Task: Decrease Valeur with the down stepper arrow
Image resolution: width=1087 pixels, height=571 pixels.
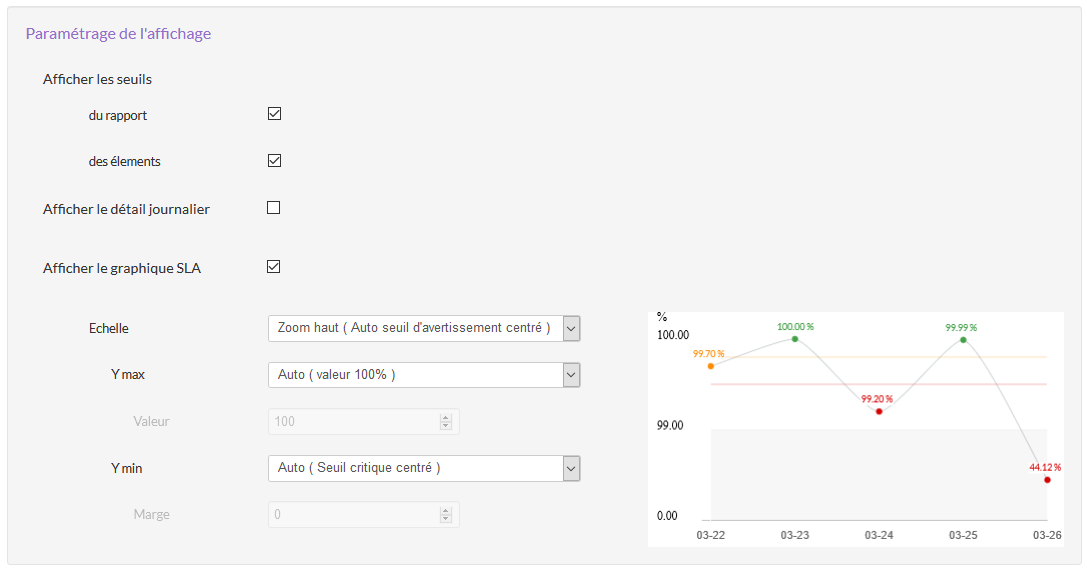Action: click(x=446, y=427)
